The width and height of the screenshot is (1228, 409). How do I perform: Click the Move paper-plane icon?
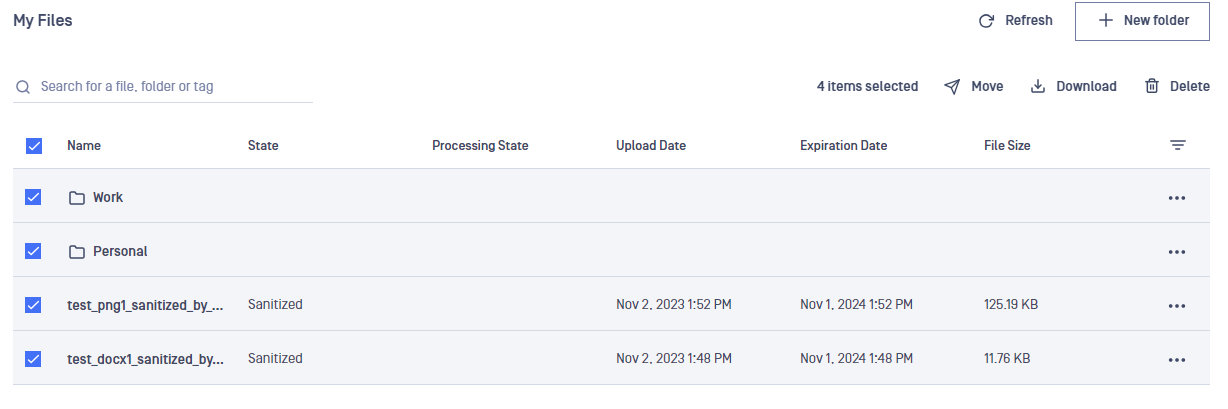point(952,87)
